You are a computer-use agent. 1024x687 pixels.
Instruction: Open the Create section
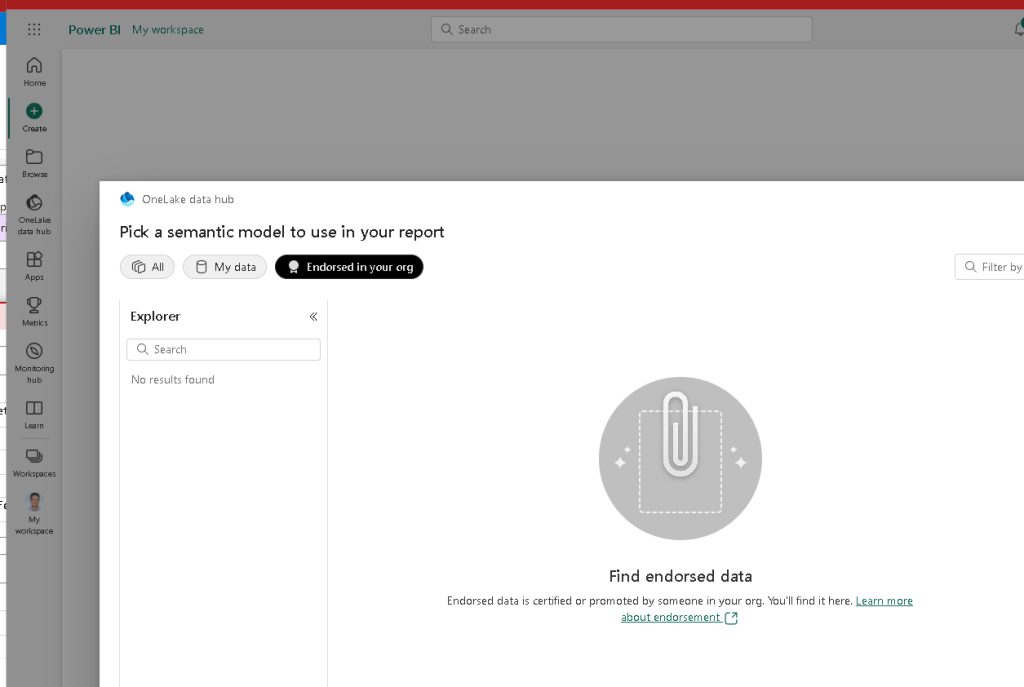(35, 118)
